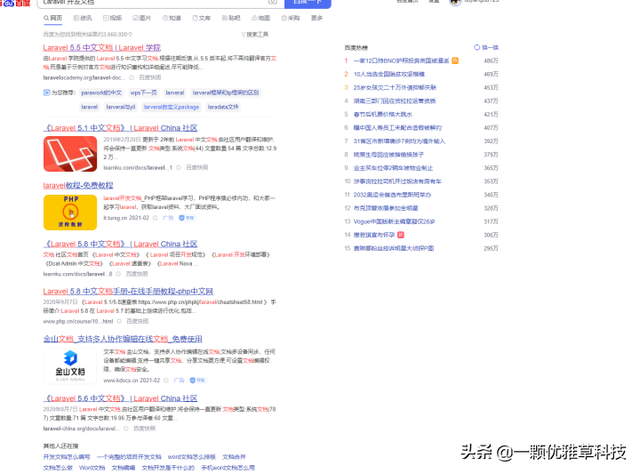Click the 486万 heat count on hot item 1
The width and height of the screenshot is (640, 474).
coord(491,61)
